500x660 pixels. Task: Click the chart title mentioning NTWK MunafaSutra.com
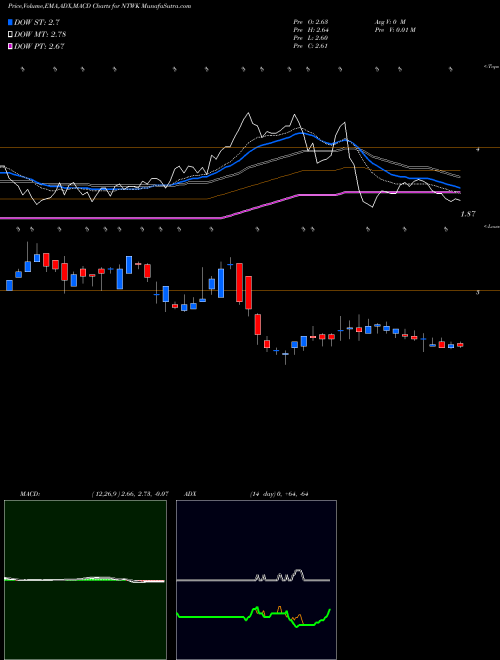[100, 6]
